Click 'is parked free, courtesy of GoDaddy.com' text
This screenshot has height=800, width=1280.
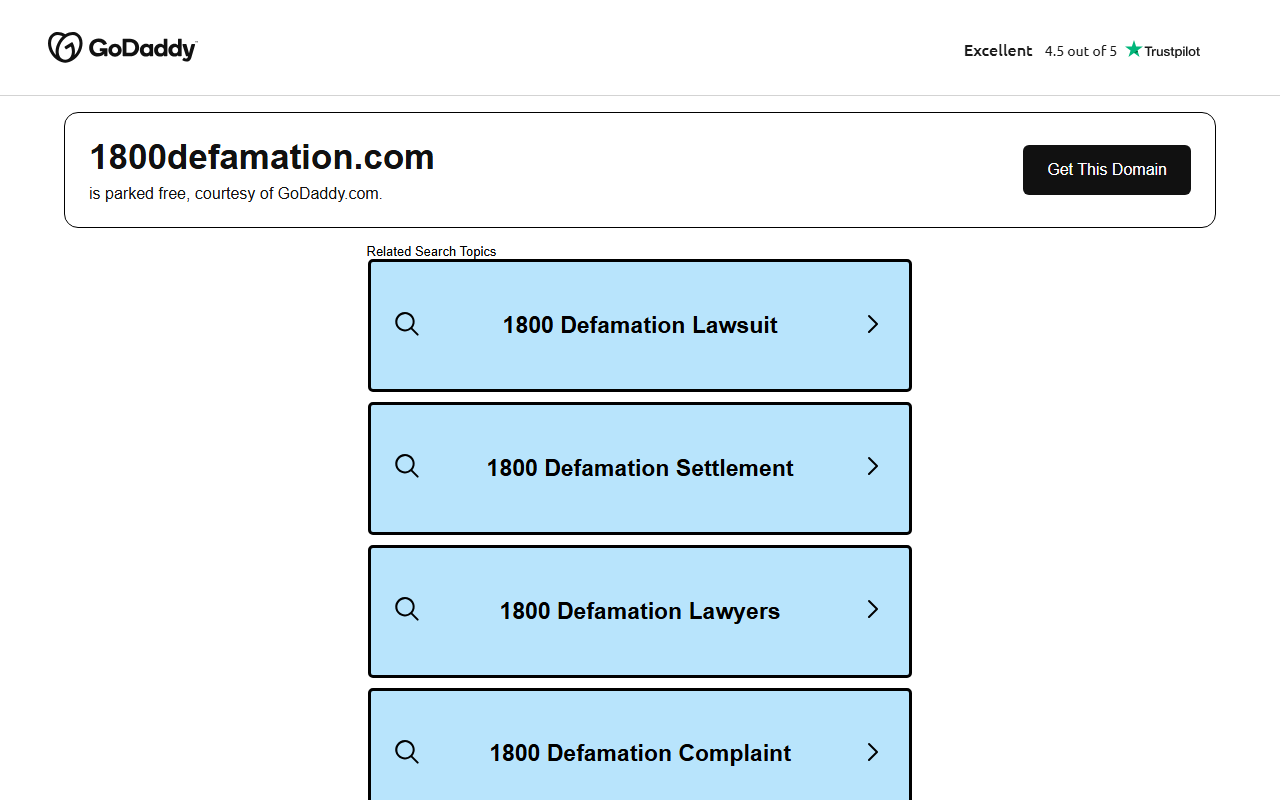tap(236, 194)
